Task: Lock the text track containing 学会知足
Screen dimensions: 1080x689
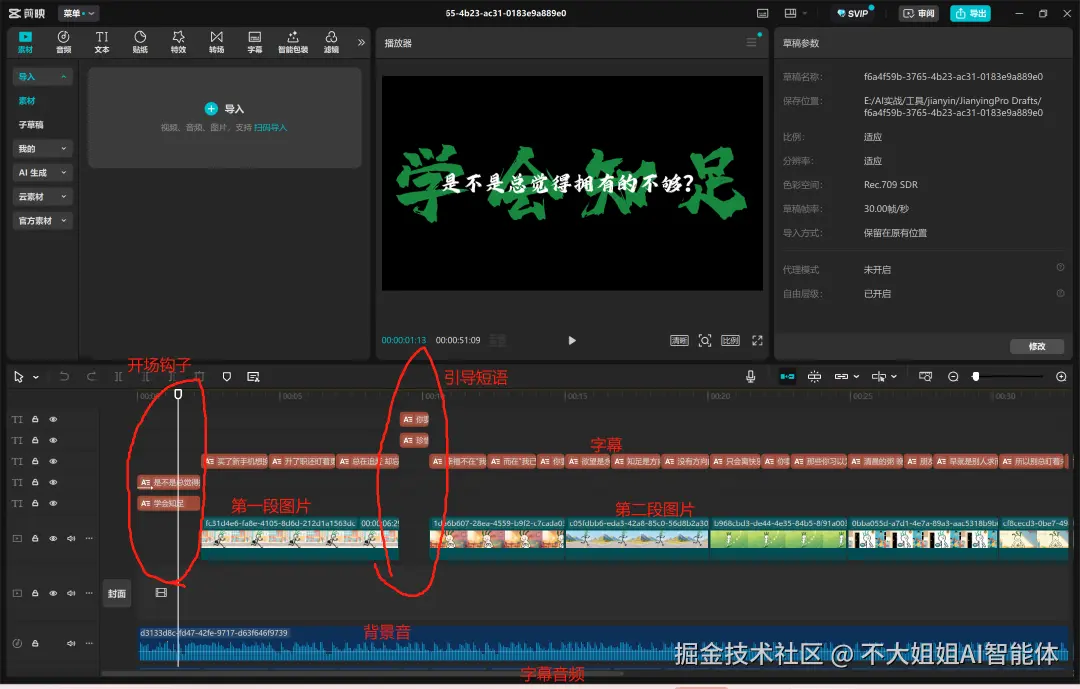Action: click(35, 504)
